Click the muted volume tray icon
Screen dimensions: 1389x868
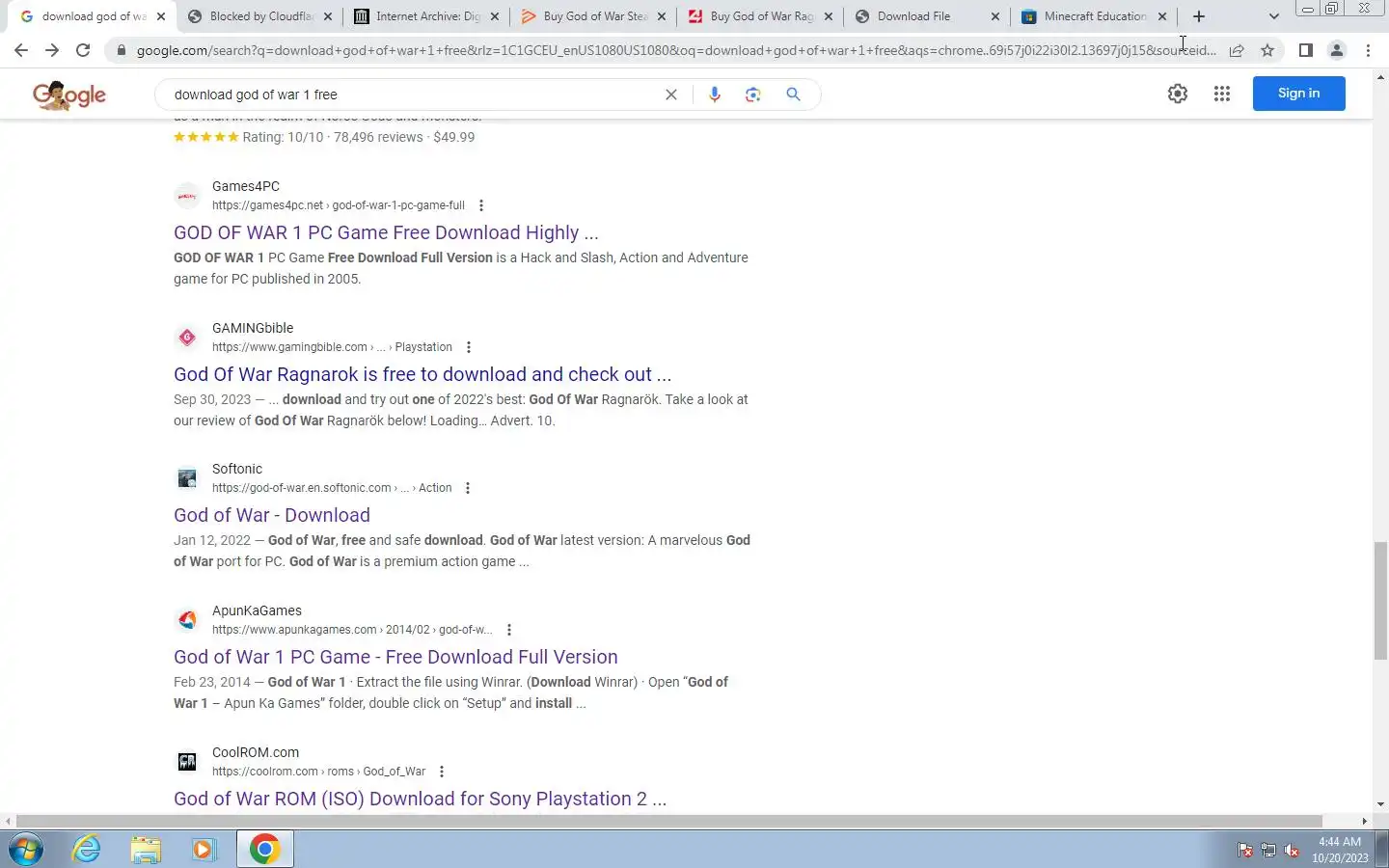pos(1293,851)
